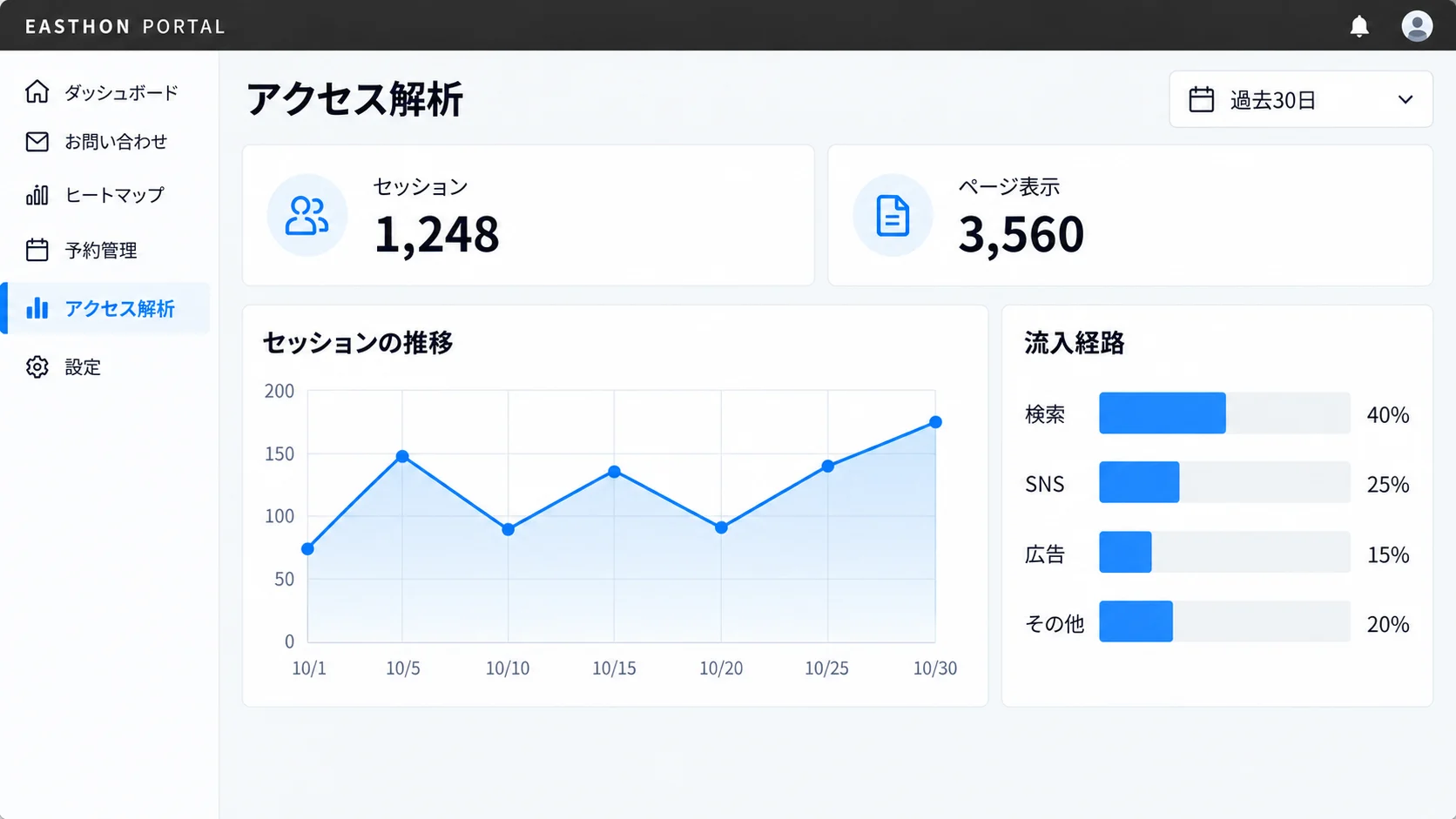Screen dimensions: 1456x819
Task: Expand the 過去30日 dropdown chevron
Action: pyautogui.click(x=1405, y=99)
